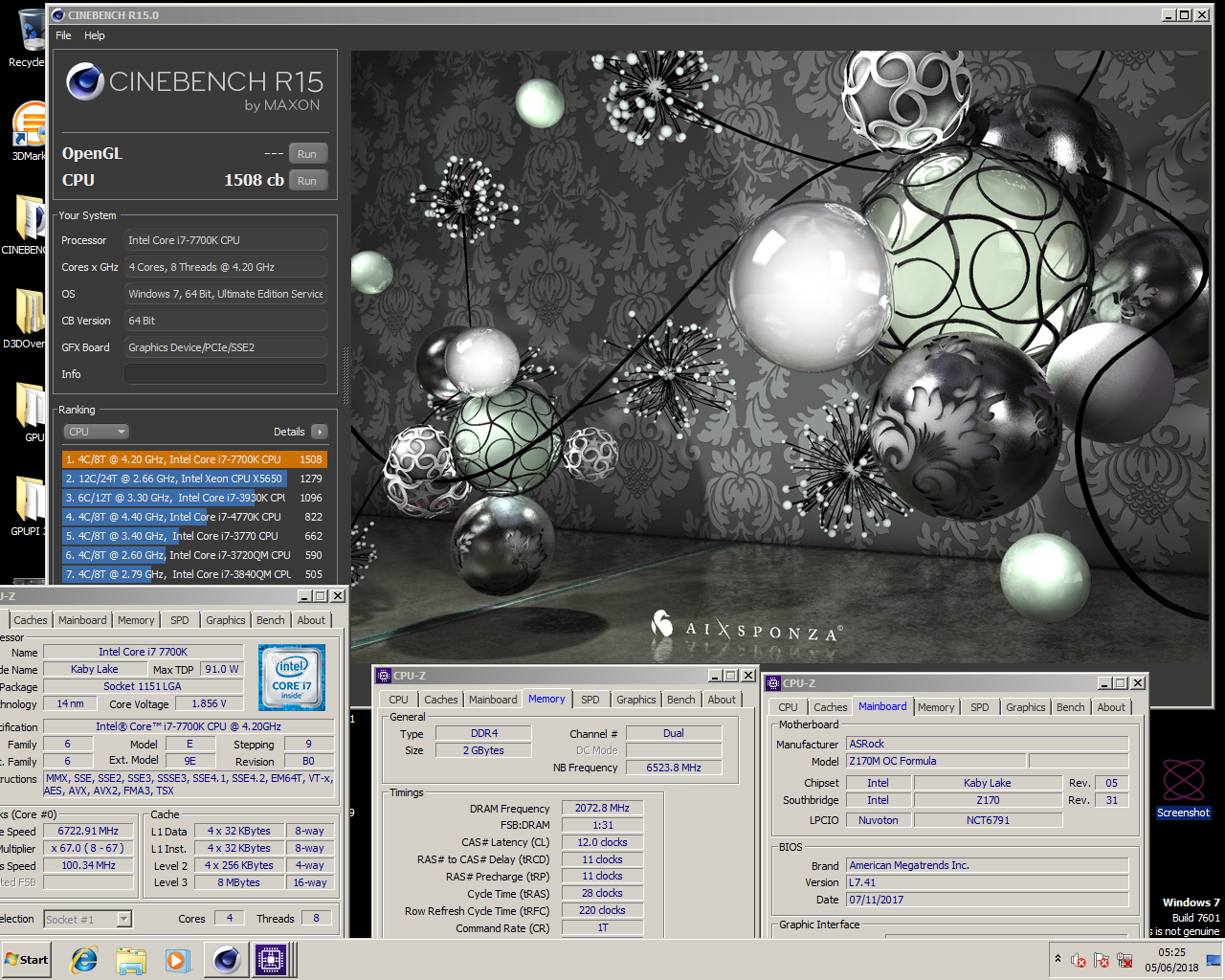Click the NB Frequency value 6523.8 MHz
1225x980 pixels.
pos(673,768)
